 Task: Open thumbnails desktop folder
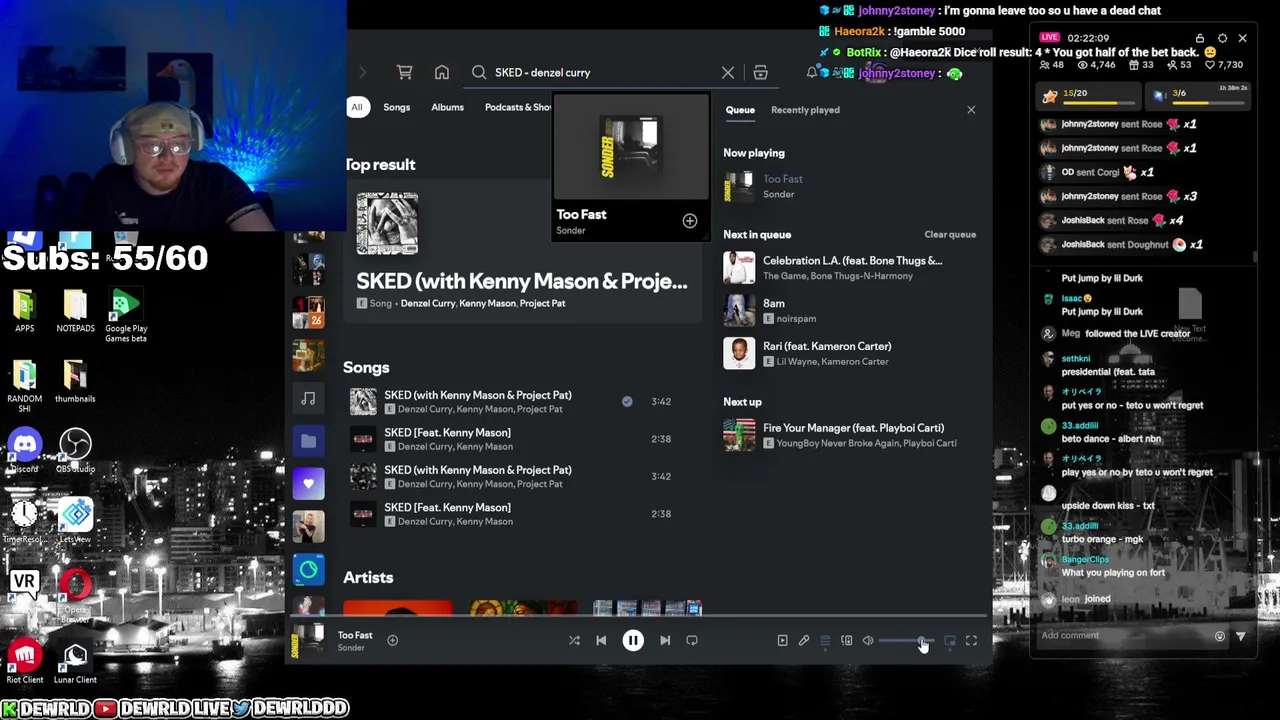tap(75, 380)
